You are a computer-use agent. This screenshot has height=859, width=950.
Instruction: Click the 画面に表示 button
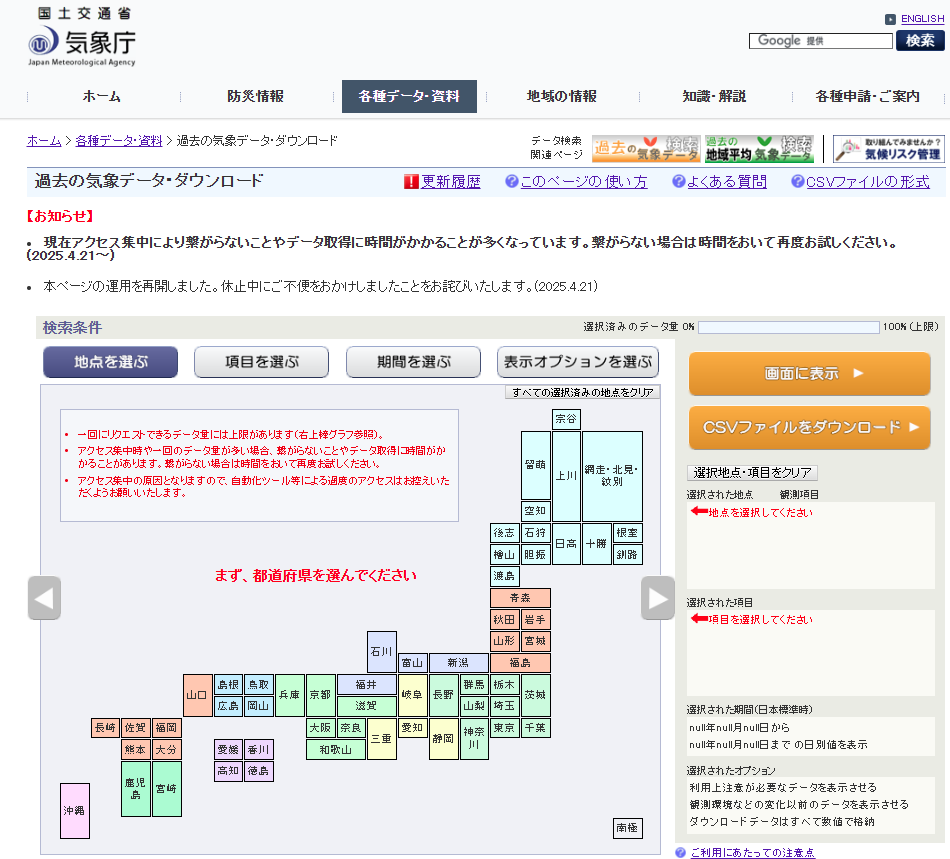click(x=809, y=374)
